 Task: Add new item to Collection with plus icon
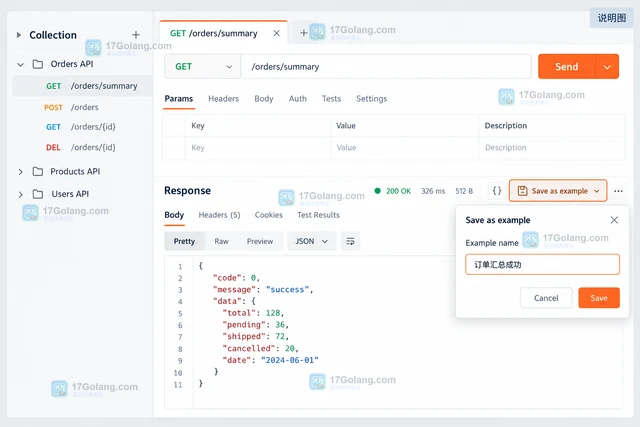click(x=136, y=35)
